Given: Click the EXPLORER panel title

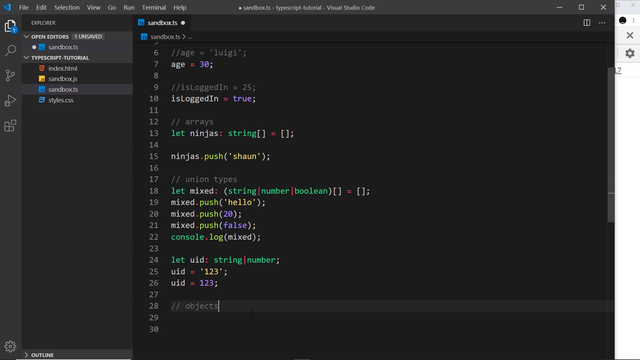Looking at the screenshot, I should [x=43, y=23].
